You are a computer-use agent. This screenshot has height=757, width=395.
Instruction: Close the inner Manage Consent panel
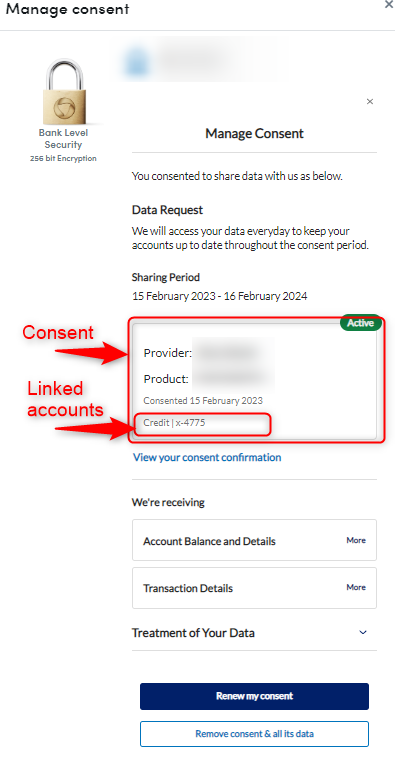[370, 101]
